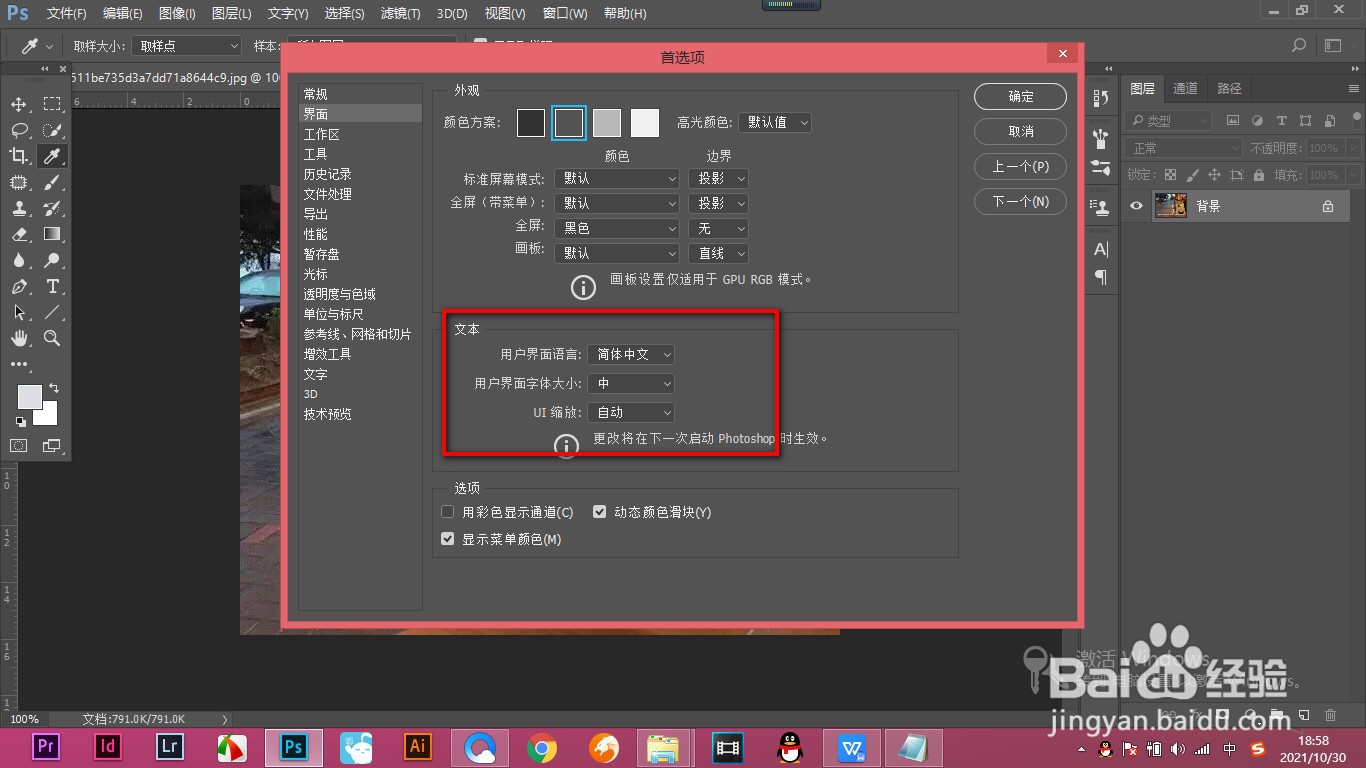Screen dimensions: 1366x768
Task: Select the Brush tool
Action: click(52, 182)
